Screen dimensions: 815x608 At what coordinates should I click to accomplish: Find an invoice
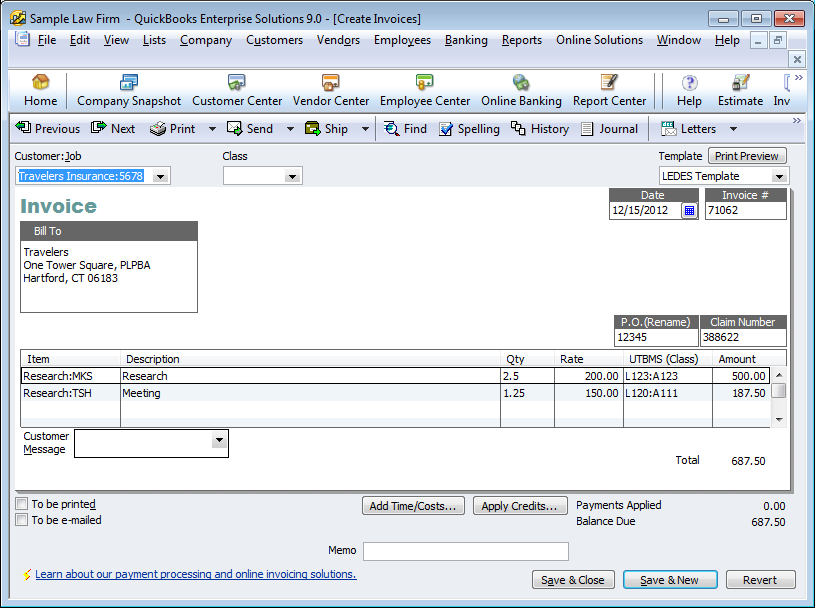tap(405, 128)
